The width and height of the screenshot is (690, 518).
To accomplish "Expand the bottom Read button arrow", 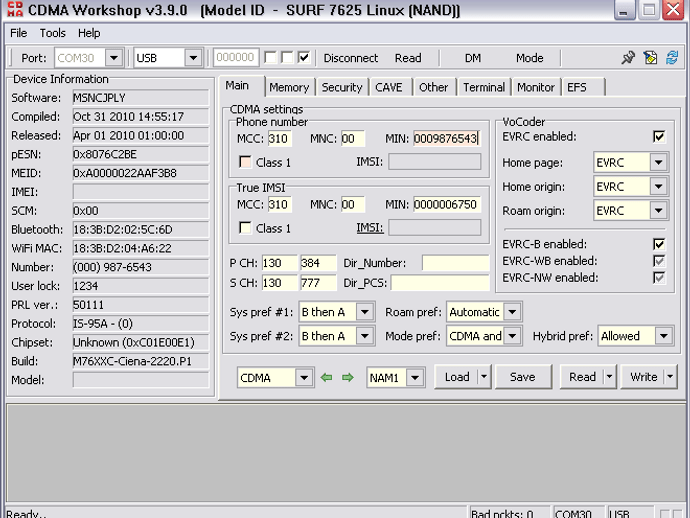I will (609, 377).
